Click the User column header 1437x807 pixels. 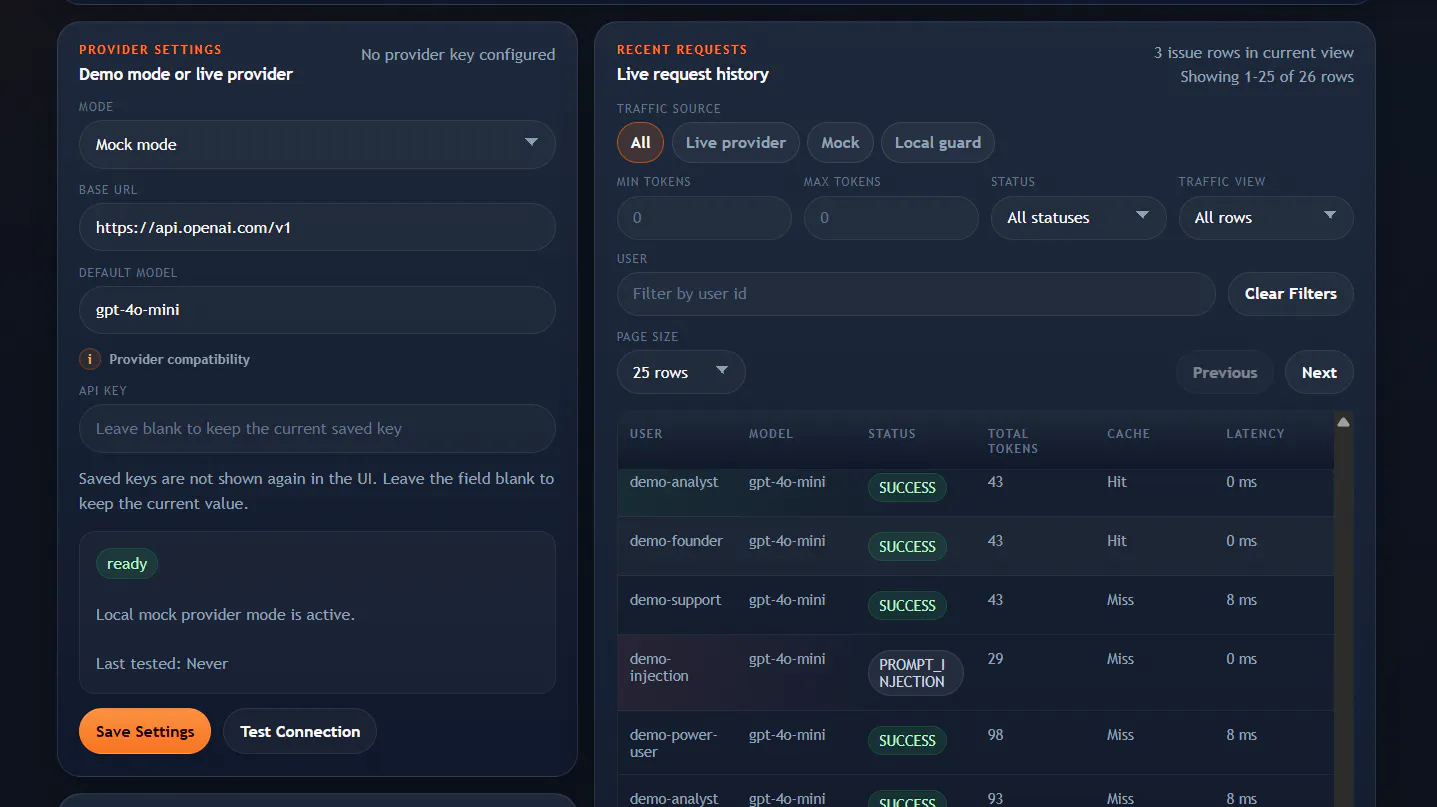(646, 433)
